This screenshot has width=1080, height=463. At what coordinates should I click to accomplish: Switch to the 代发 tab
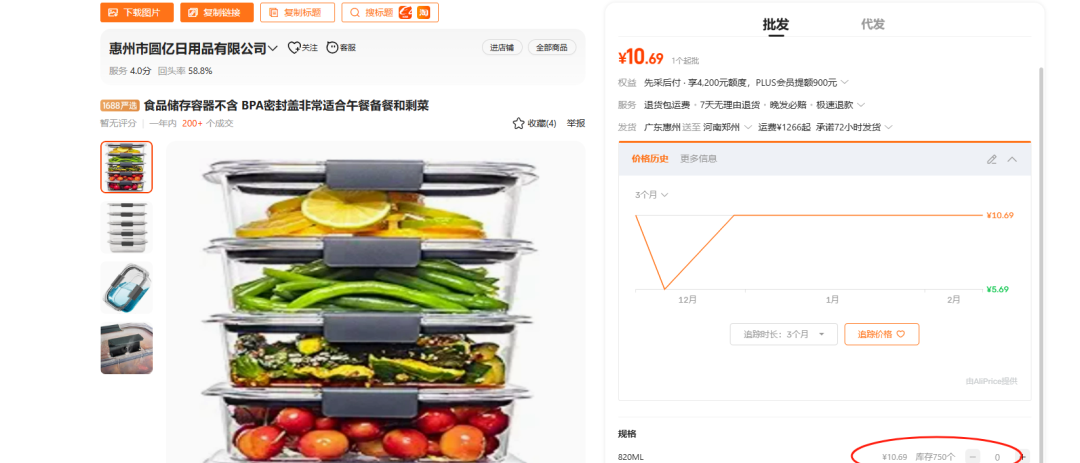tap(872, 24)
